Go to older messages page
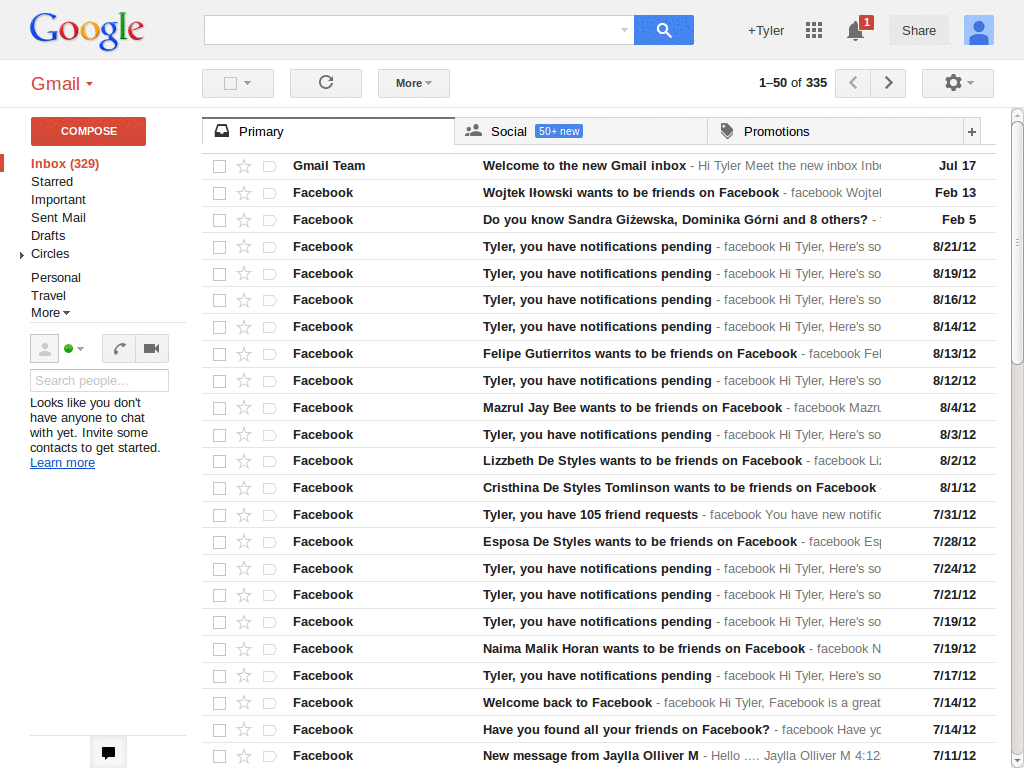The width and height of the screenshot is (1024, 768). [888, 83]
